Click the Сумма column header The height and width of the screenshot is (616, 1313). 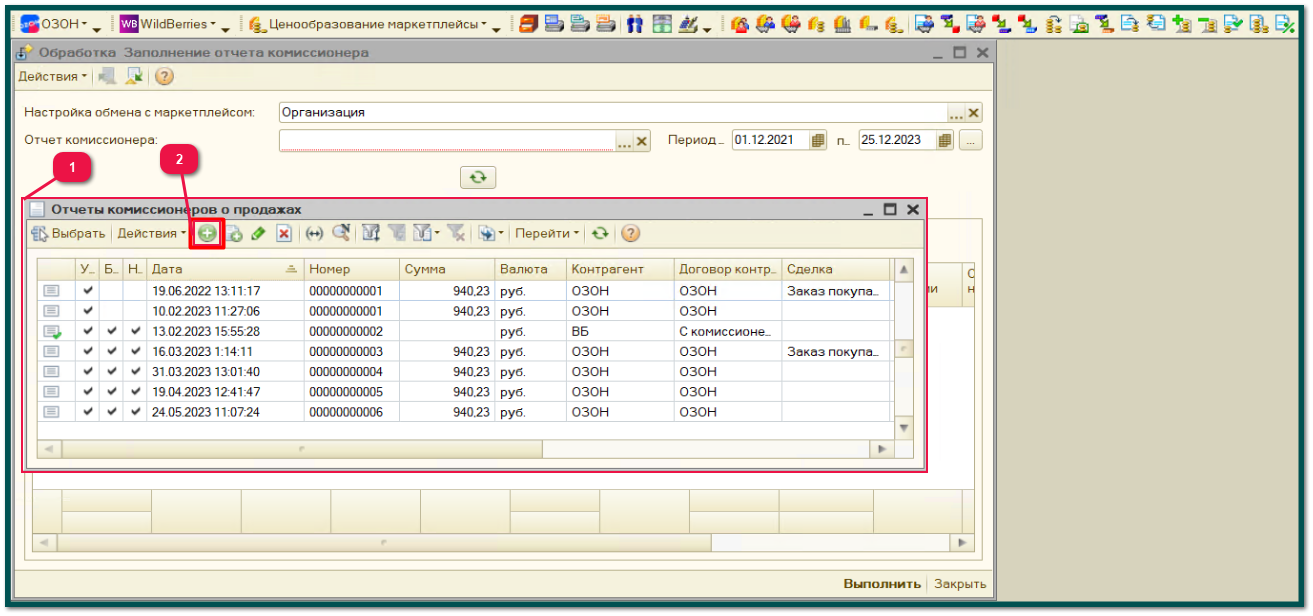click(x=447, y=269)
